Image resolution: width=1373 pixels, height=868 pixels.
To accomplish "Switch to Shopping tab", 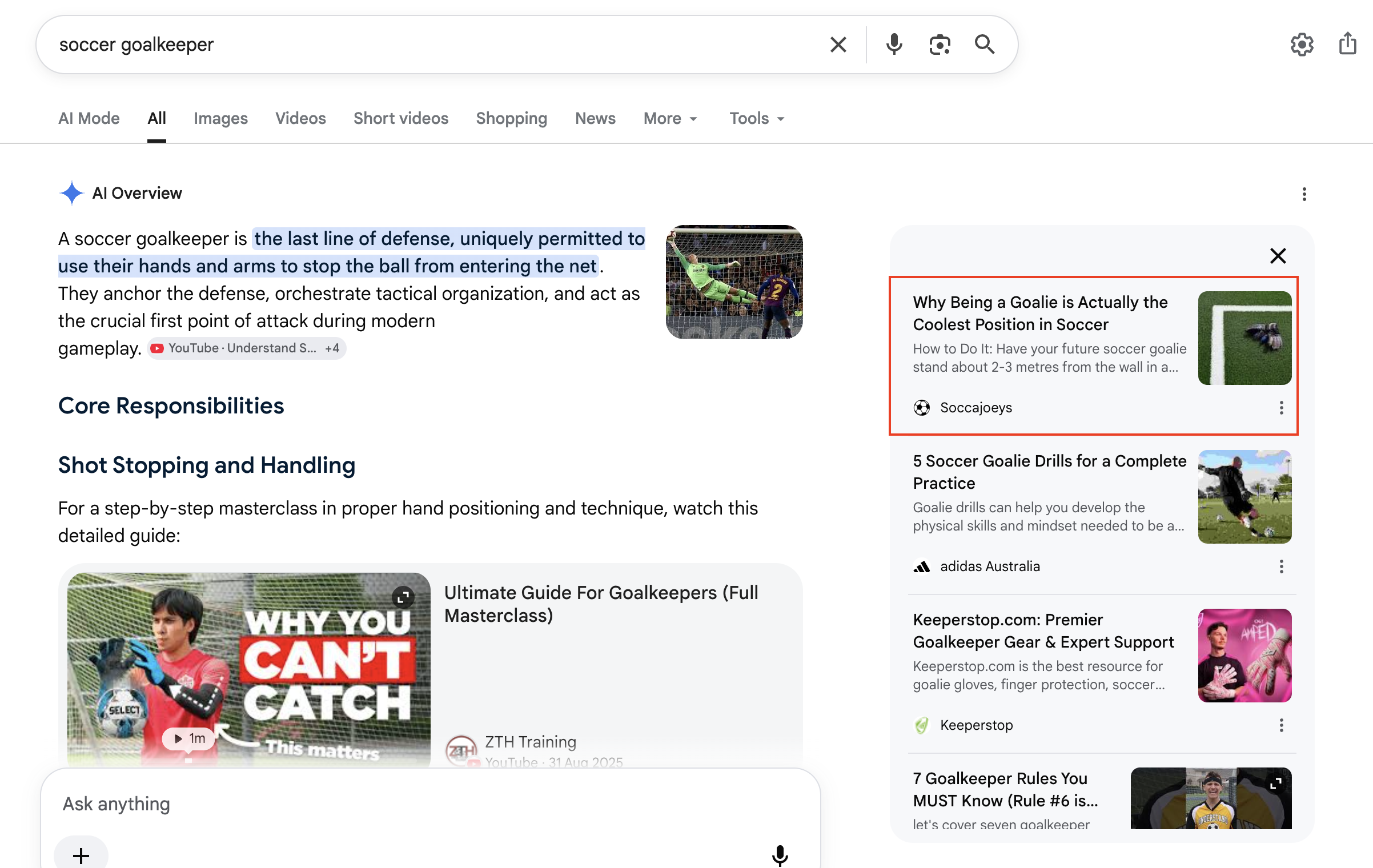I will click(512, 118).
